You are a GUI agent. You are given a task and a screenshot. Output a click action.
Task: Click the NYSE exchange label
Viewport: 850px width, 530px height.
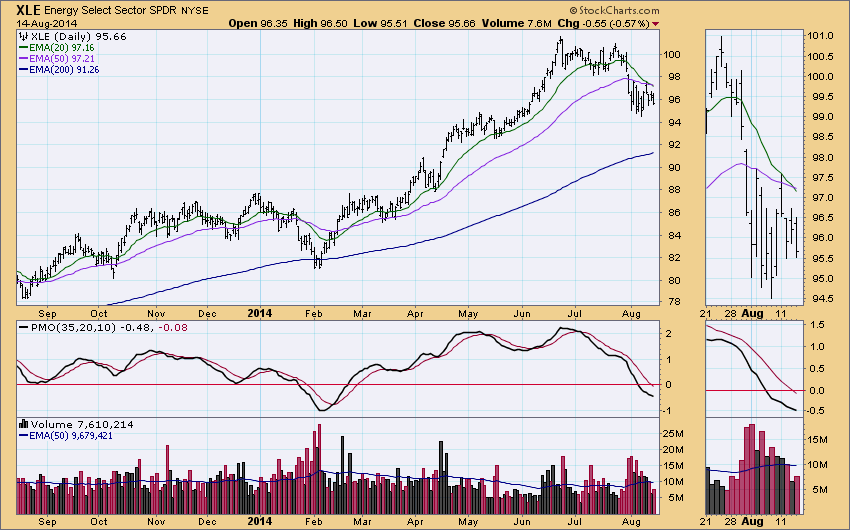195,11
